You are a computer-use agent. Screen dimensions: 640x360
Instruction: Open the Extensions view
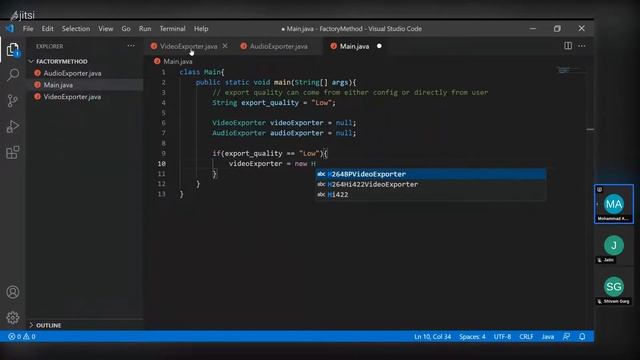[x=13, y=152]
